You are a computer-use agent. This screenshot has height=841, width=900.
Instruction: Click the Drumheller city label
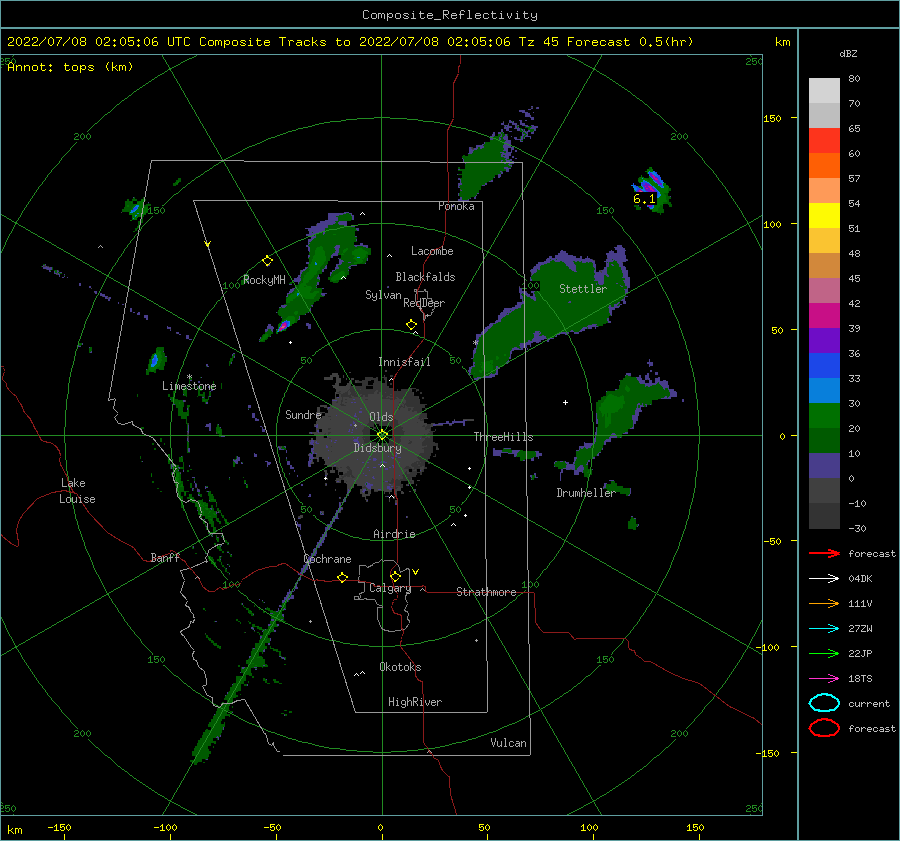(x=586, y=493)
